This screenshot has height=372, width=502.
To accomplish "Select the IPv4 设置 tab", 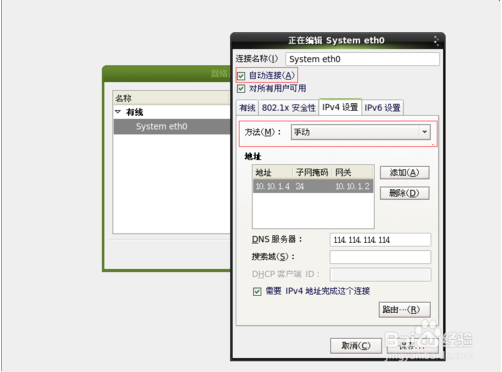I will coord(340,107).
